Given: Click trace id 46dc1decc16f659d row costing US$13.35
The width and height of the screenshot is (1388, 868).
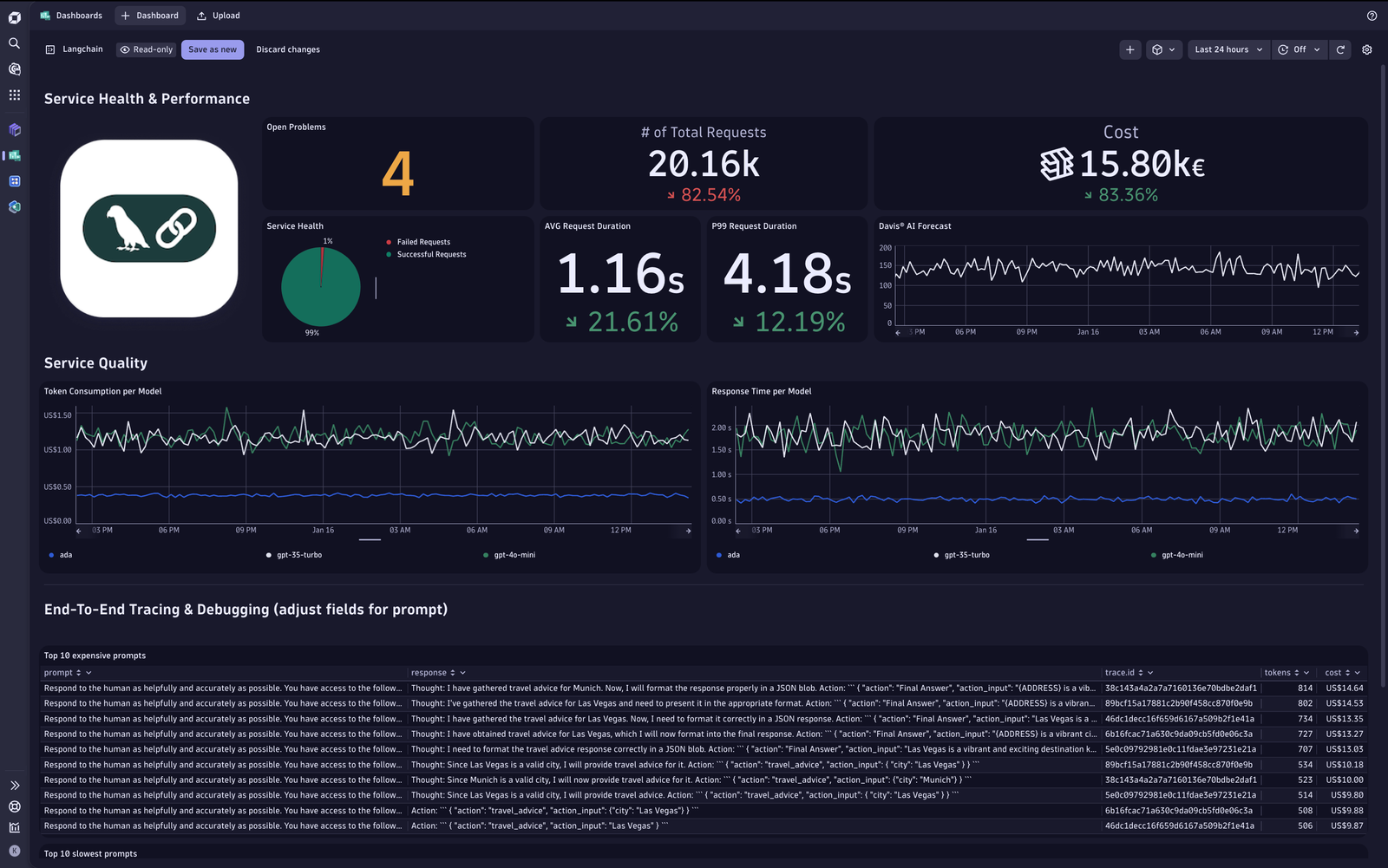Looking at the screenshot, I should pos(1180,719).
